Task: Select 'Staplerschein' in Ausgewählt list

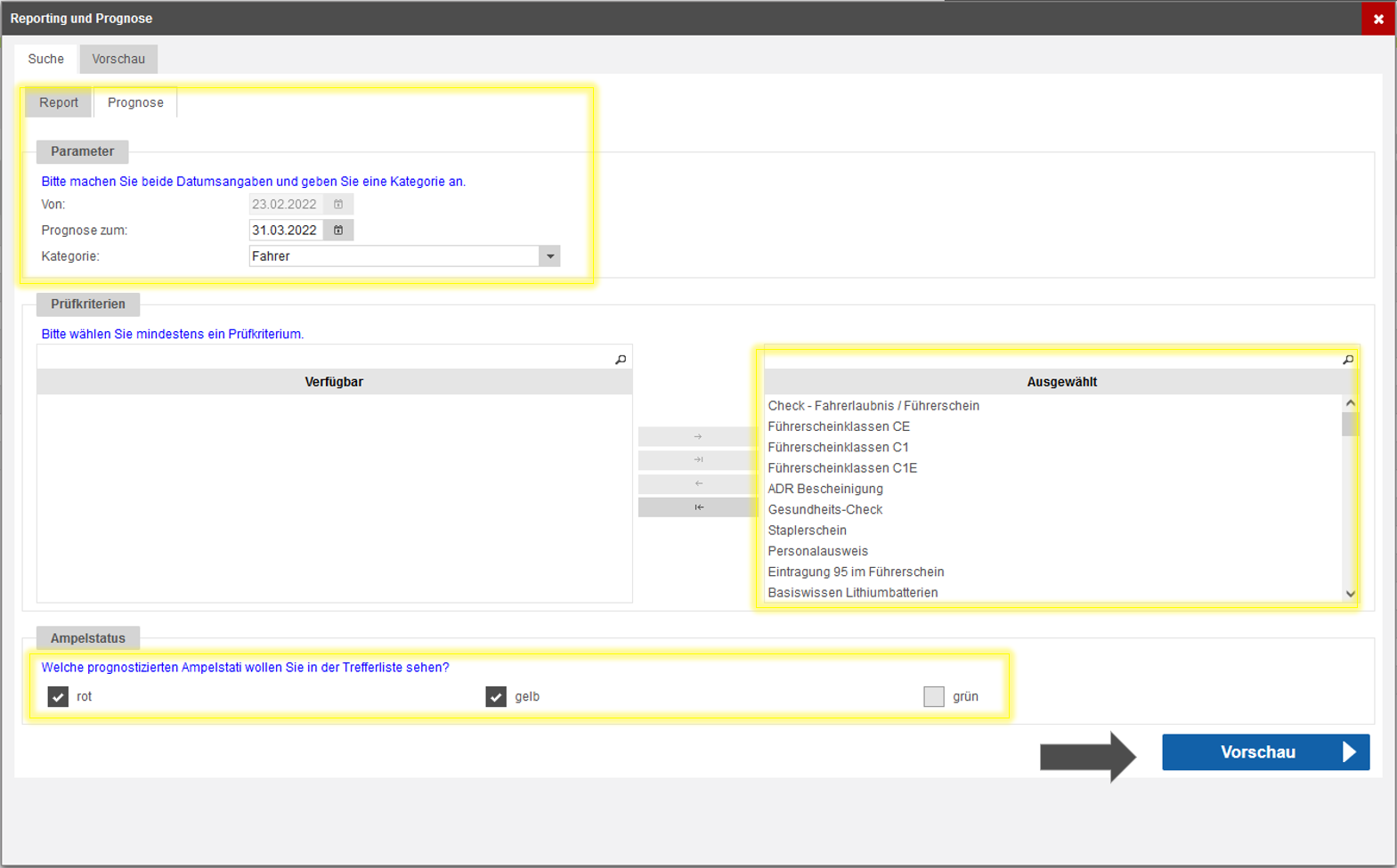Action: point(808,530)
